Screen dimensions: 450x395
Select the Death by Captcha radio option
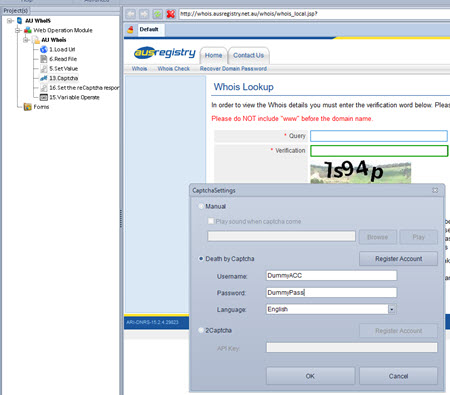pos(201,259)
